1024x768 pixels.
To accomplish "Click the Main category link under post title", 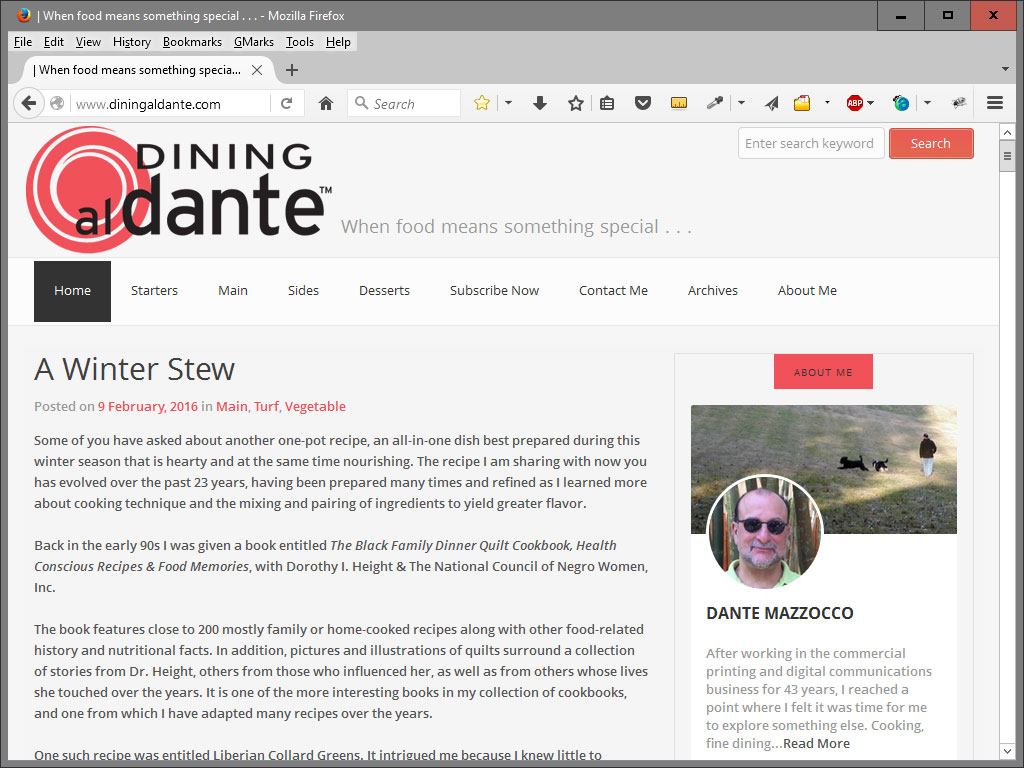I will tap(232, 406).
